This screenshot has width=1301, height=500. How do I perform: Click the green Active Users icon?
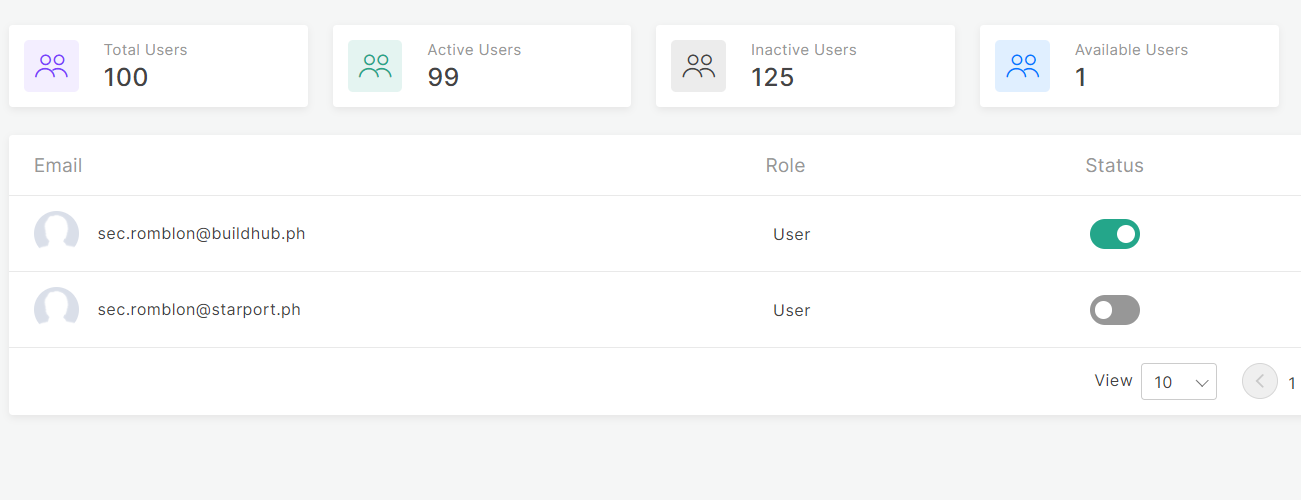click(375, 66)
